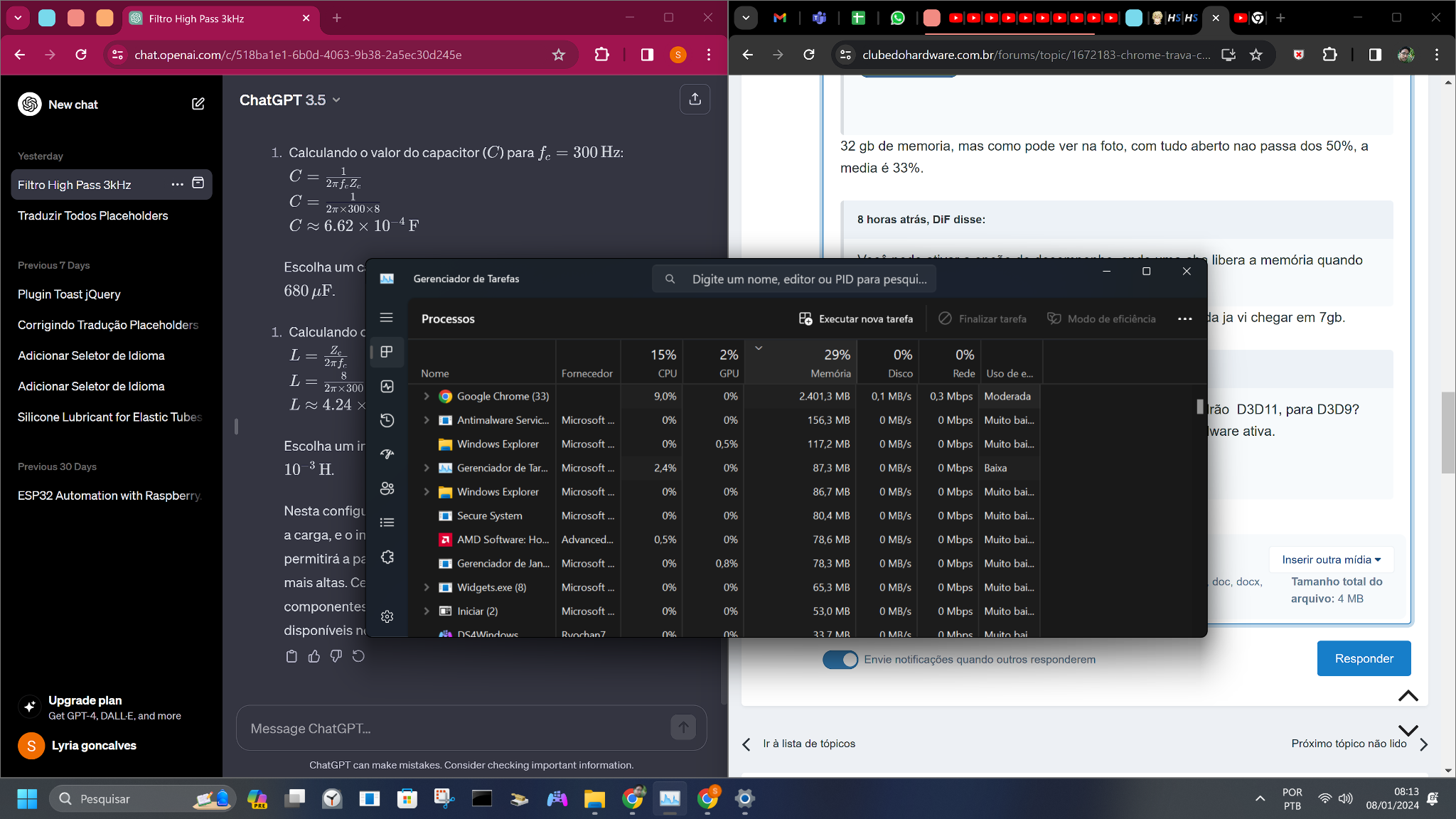
Task: Open File Explorer from the taskbar
Action: (594, 798)
